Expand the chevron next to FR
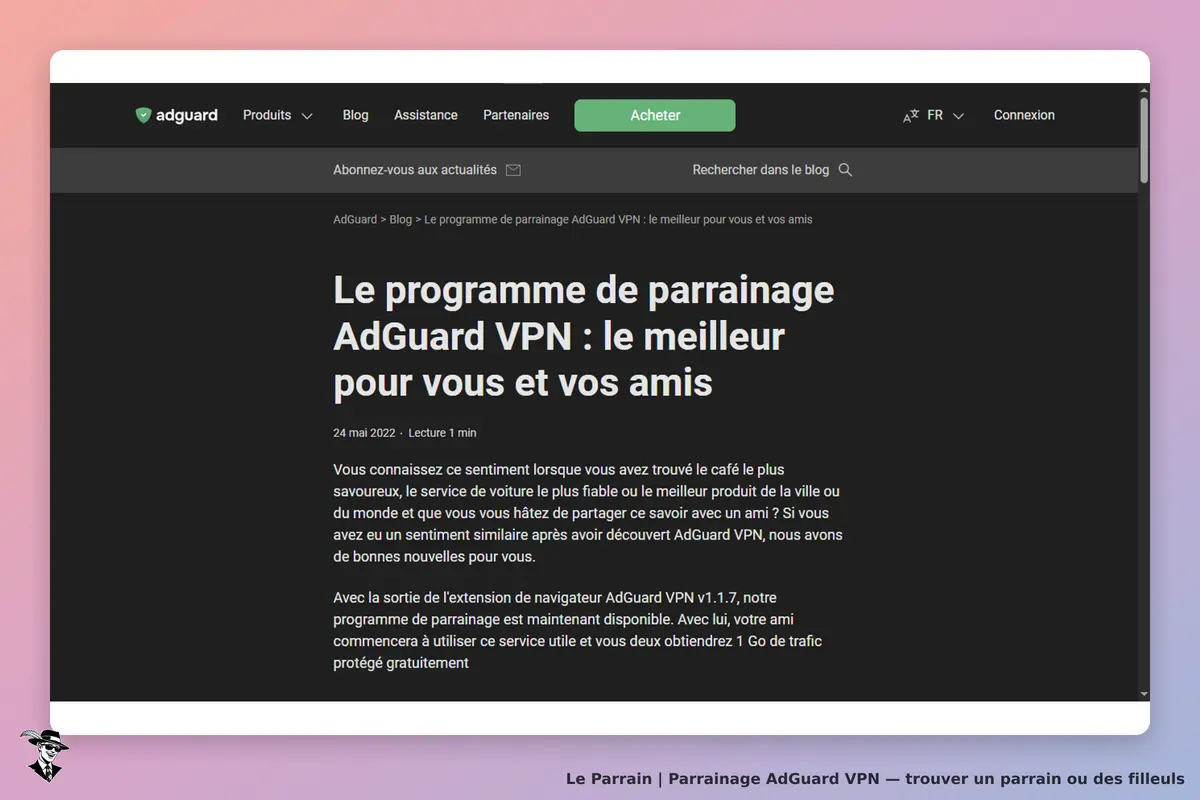Image resolution: width=1200 pixels, height=800 pixels. (x=958, y=116)
